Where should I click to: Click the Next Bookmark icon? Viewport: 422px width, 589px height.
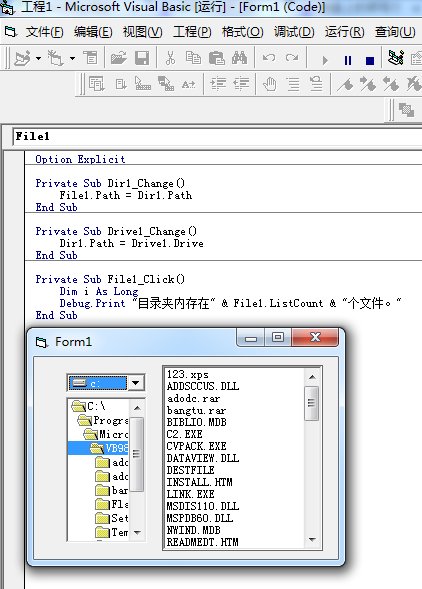tap(368, 84)
